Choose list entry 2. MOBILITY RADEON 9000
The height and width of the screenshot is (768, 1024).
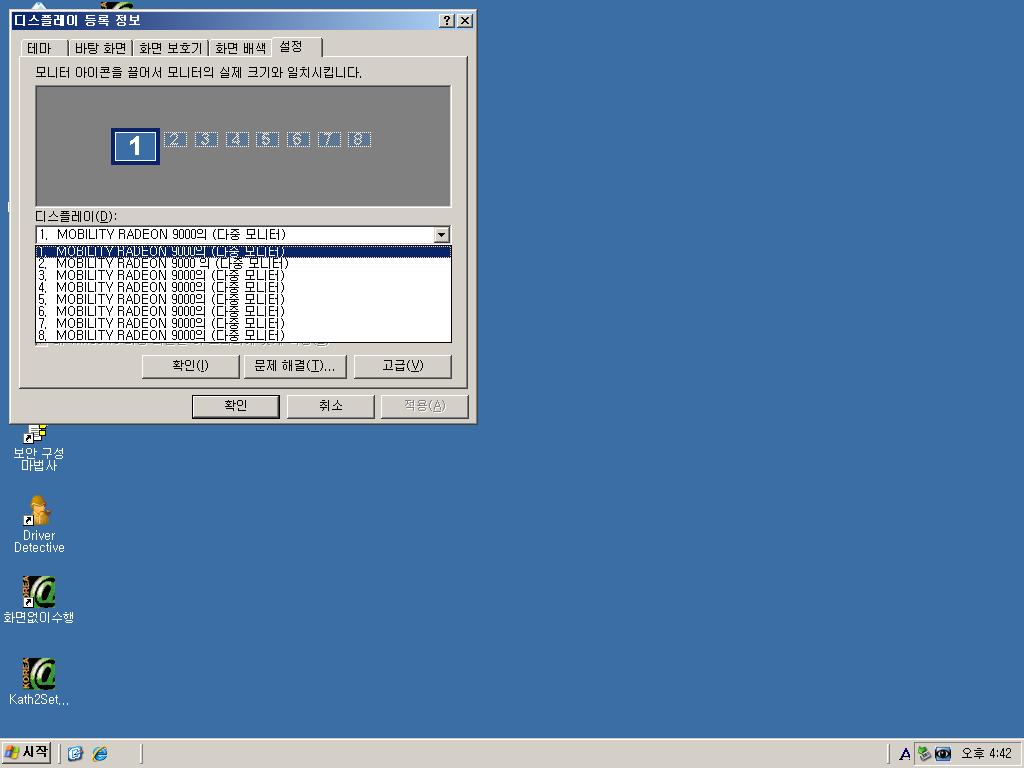point(243,263)
